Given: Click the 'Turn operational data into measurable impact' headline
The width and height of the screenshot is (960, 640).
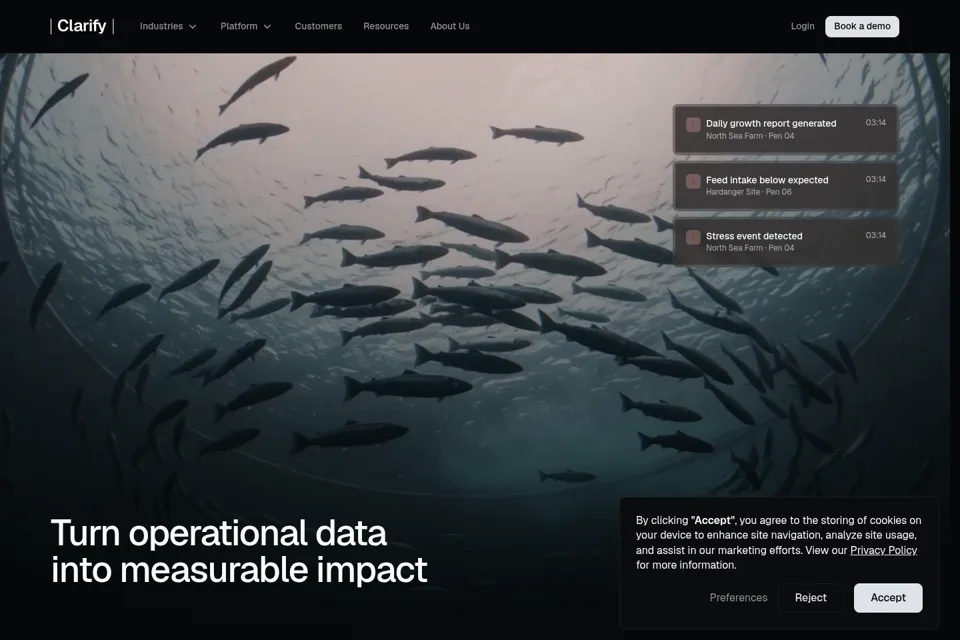Looking at the screenshot, I should click(239, 551).
